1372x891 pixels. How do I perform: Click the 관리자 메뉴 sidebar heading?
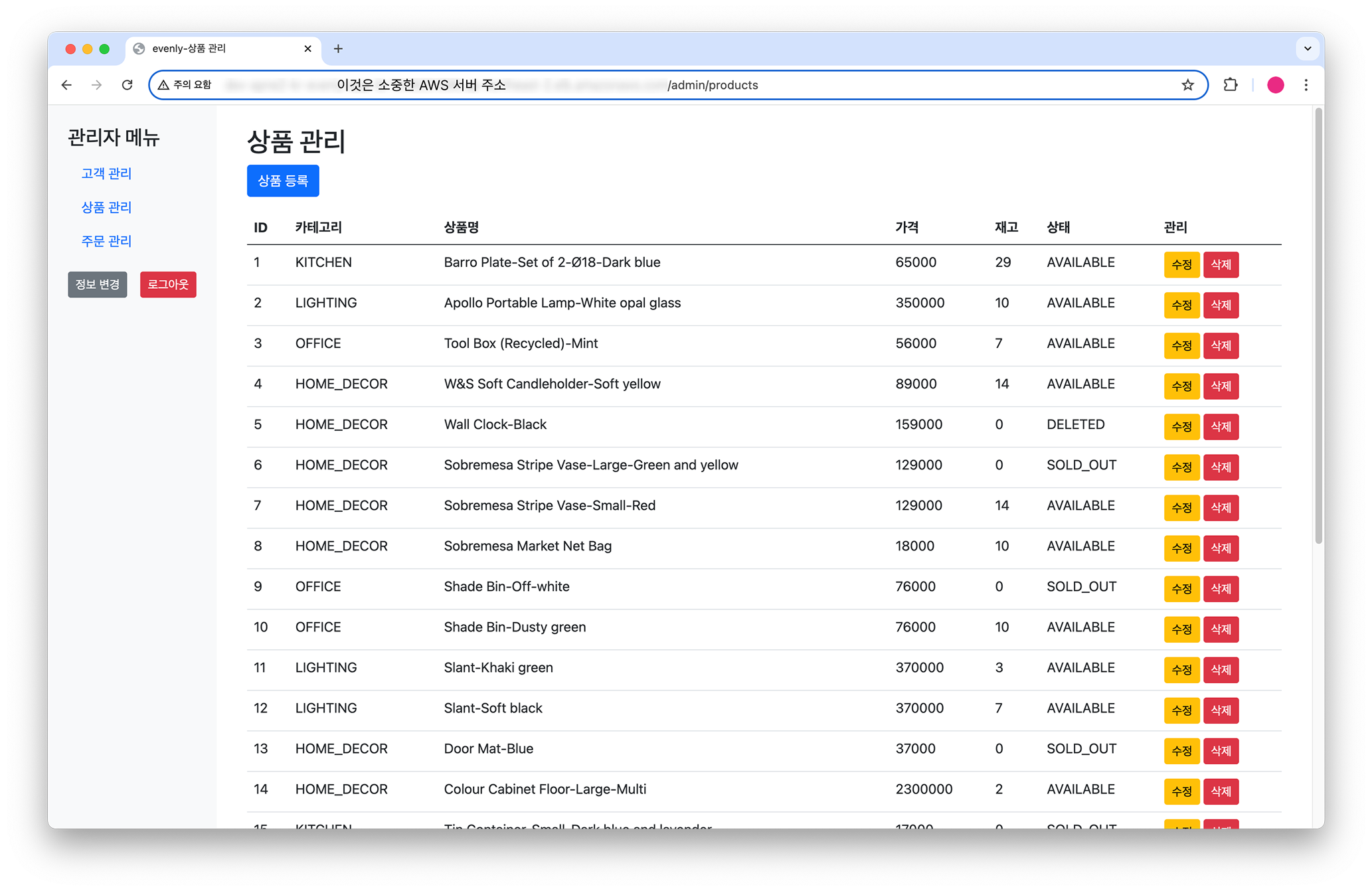pos(114,137)
